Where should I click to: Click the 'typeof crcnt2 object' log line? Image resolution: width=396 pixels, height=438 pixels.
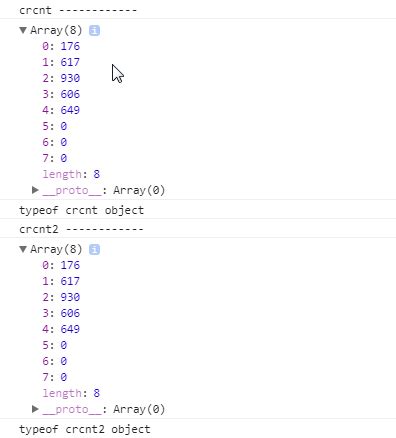[x=85, y=429]
